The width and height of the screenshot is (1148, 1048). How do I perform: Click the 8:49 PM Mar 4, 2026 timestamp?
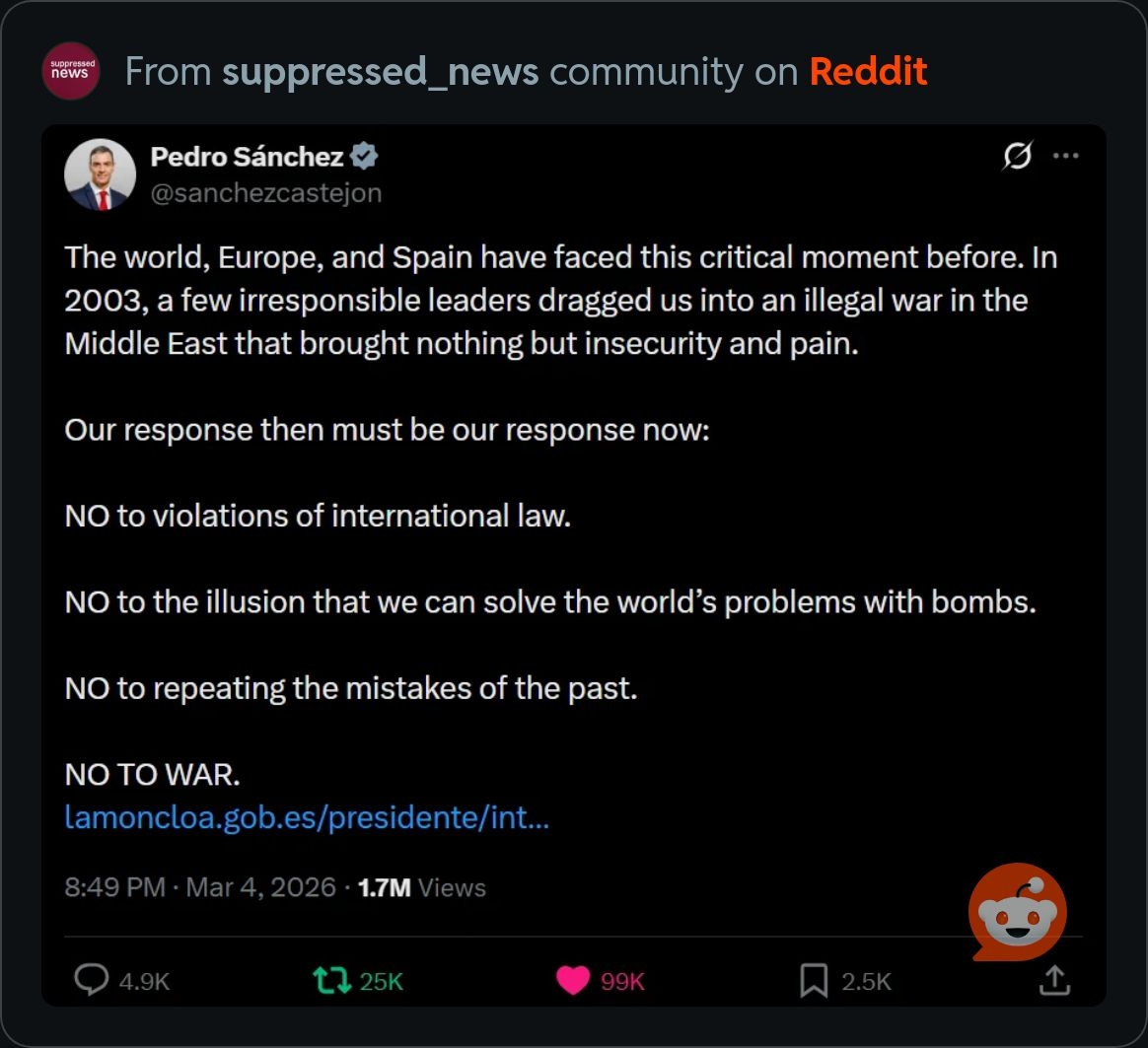click(200, 886)
